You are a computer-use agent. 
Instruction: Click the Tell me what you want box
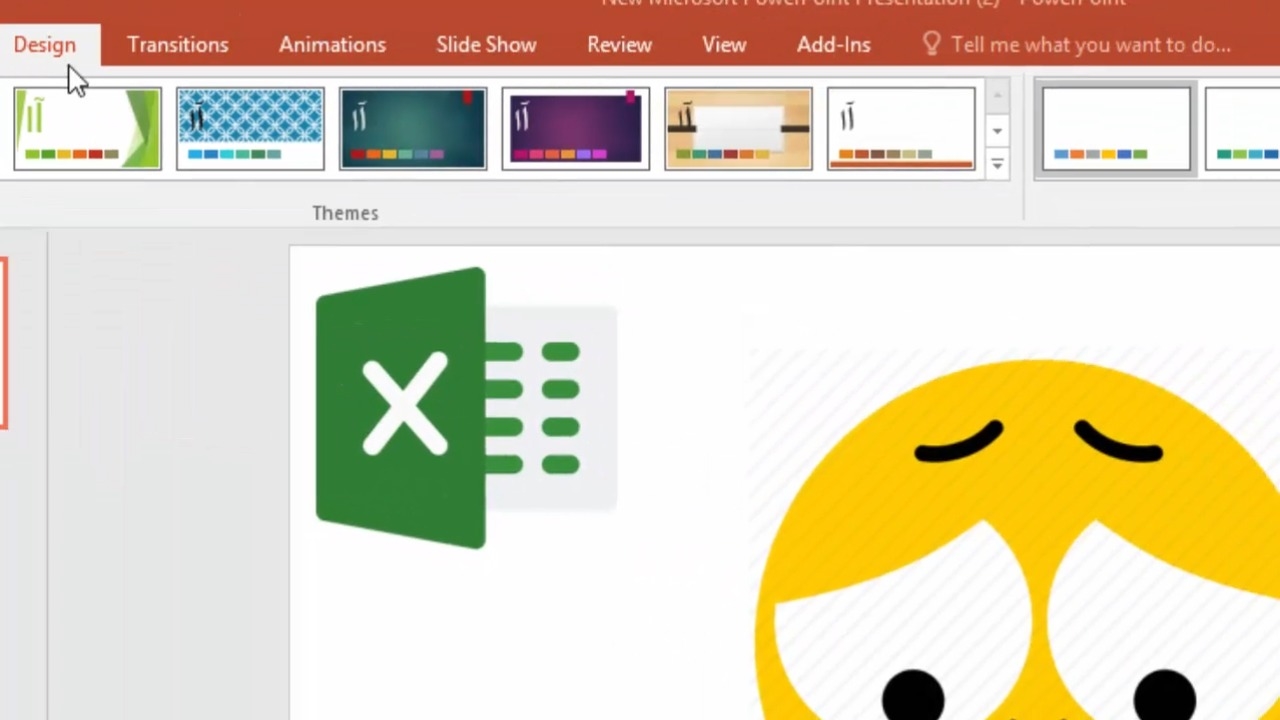click(1090, 45)
